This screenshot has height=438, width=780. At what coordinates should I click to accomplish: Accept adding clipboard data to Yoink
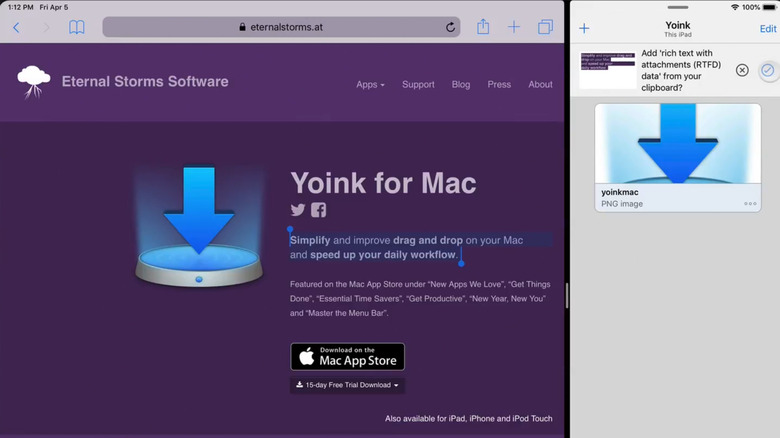coord(768,70)
